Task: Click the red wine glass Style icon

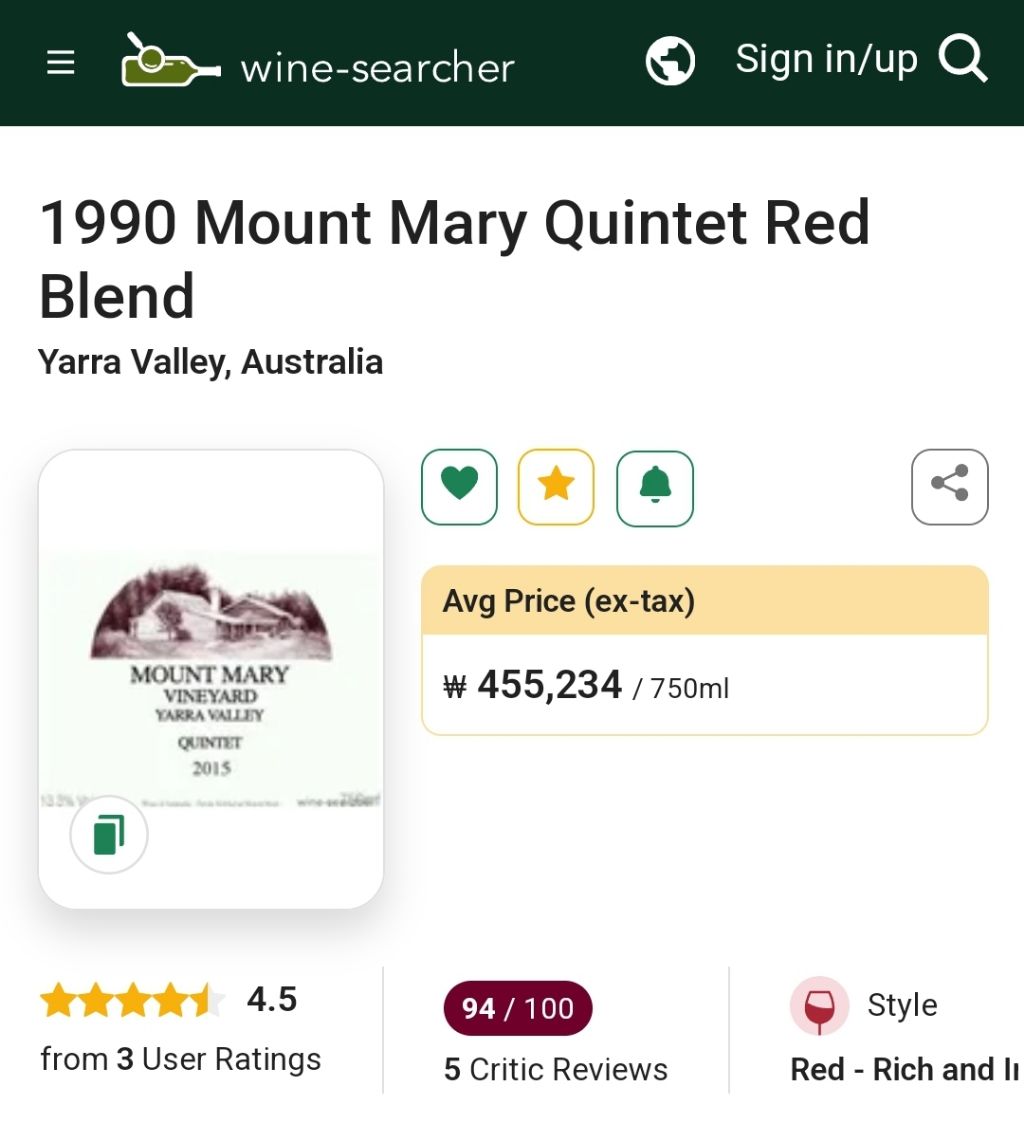Action: click(x=819, y=1006)
